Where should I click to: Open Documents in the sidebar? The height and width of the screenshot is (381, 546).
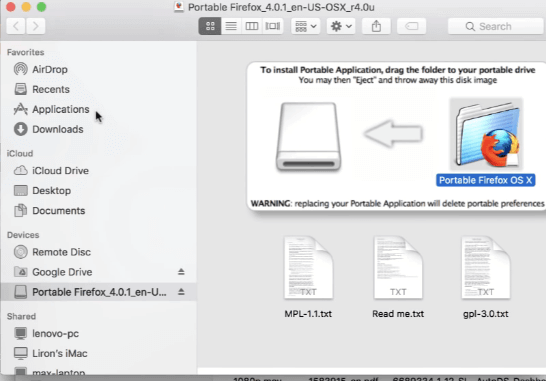click(98, 211)
